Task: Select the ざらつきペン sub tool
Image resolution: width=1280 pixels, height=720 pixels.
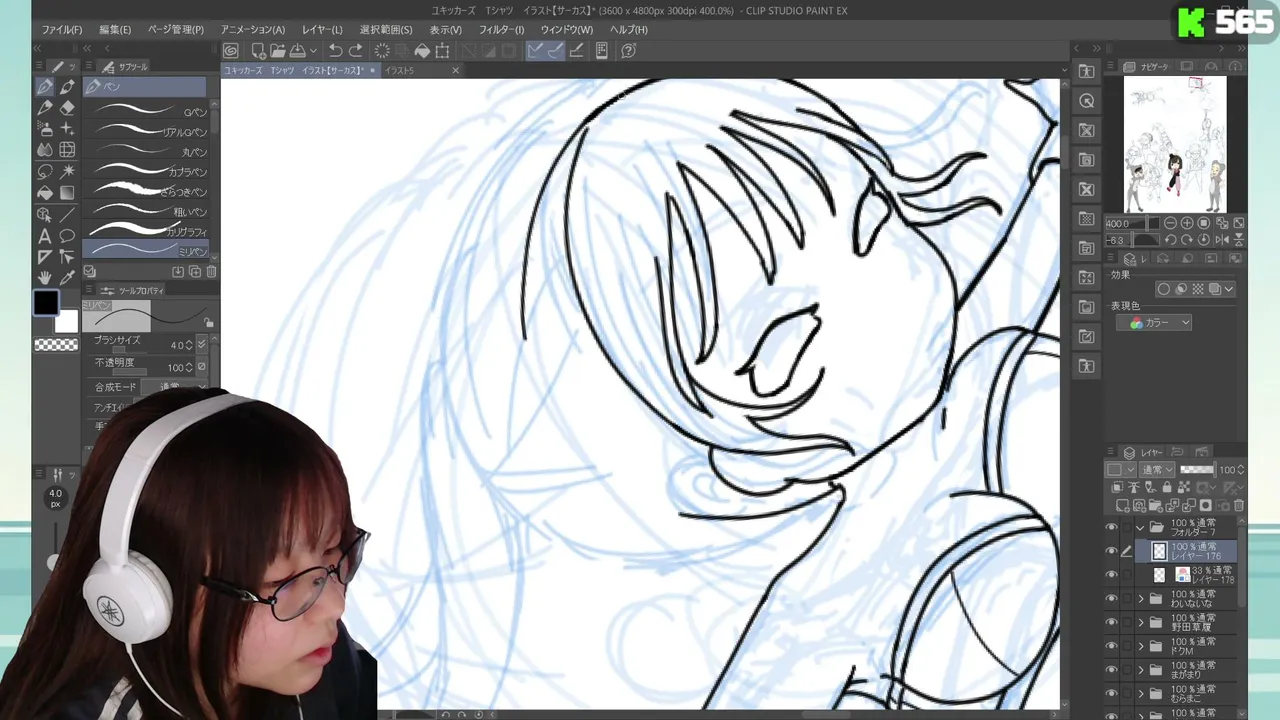Action: (x=146, y=191)
